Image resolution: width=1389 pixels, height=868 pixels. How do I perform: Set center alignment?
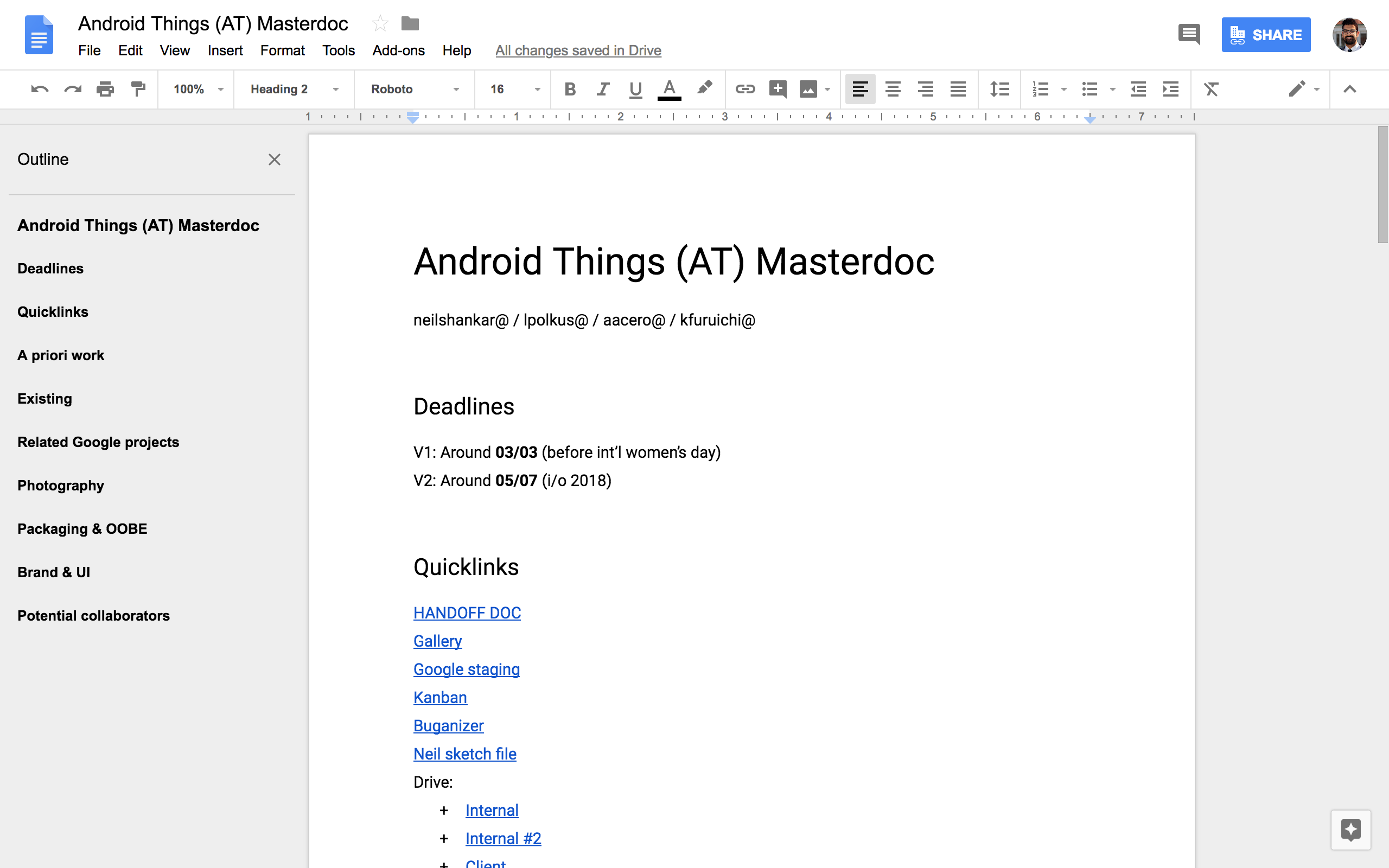pos(893,89)
